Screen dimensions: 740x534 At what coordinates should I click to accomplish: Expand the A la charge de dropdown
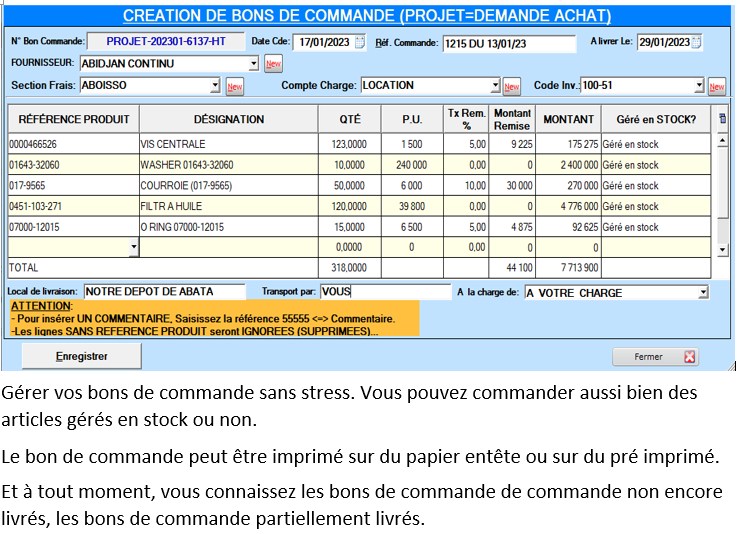coord(703,292)
